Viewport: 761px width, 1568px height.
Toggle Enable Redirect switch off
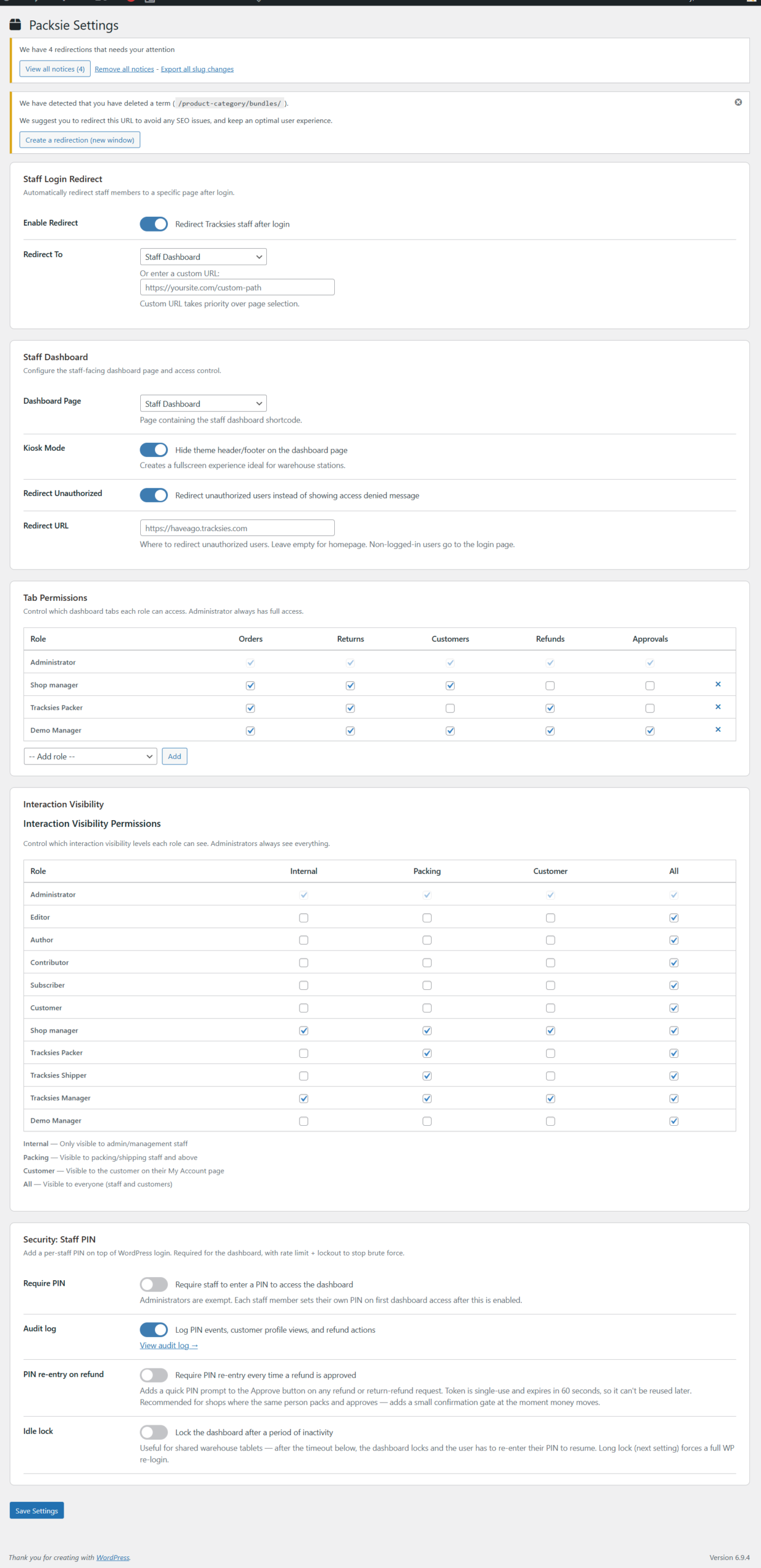[x=154, y=224]
